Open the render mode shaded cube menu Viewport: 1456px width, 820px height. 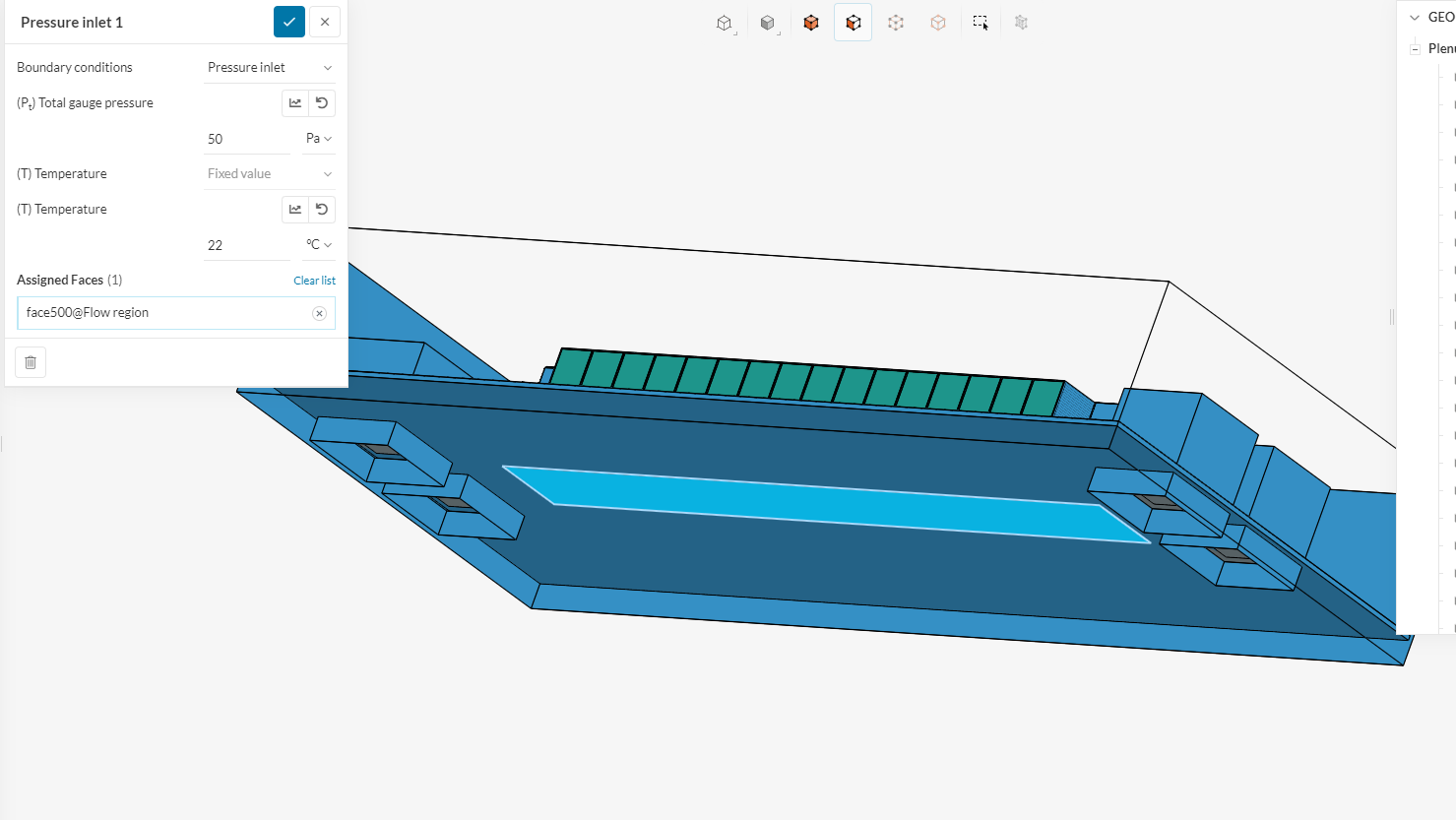point(768,23)
